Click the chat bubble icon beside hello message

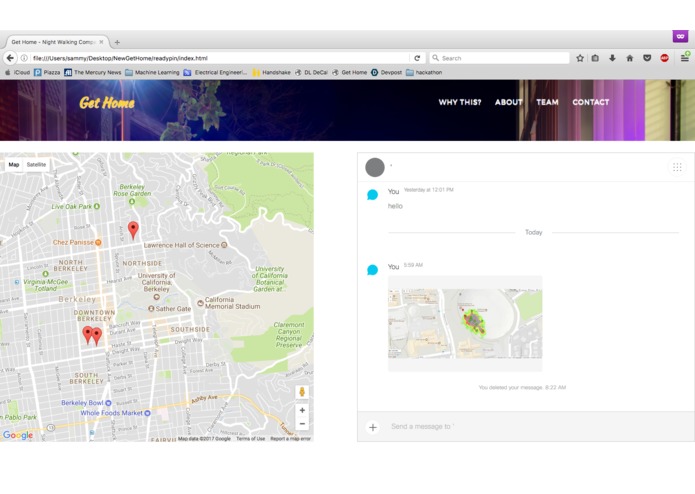coord(372,194)
